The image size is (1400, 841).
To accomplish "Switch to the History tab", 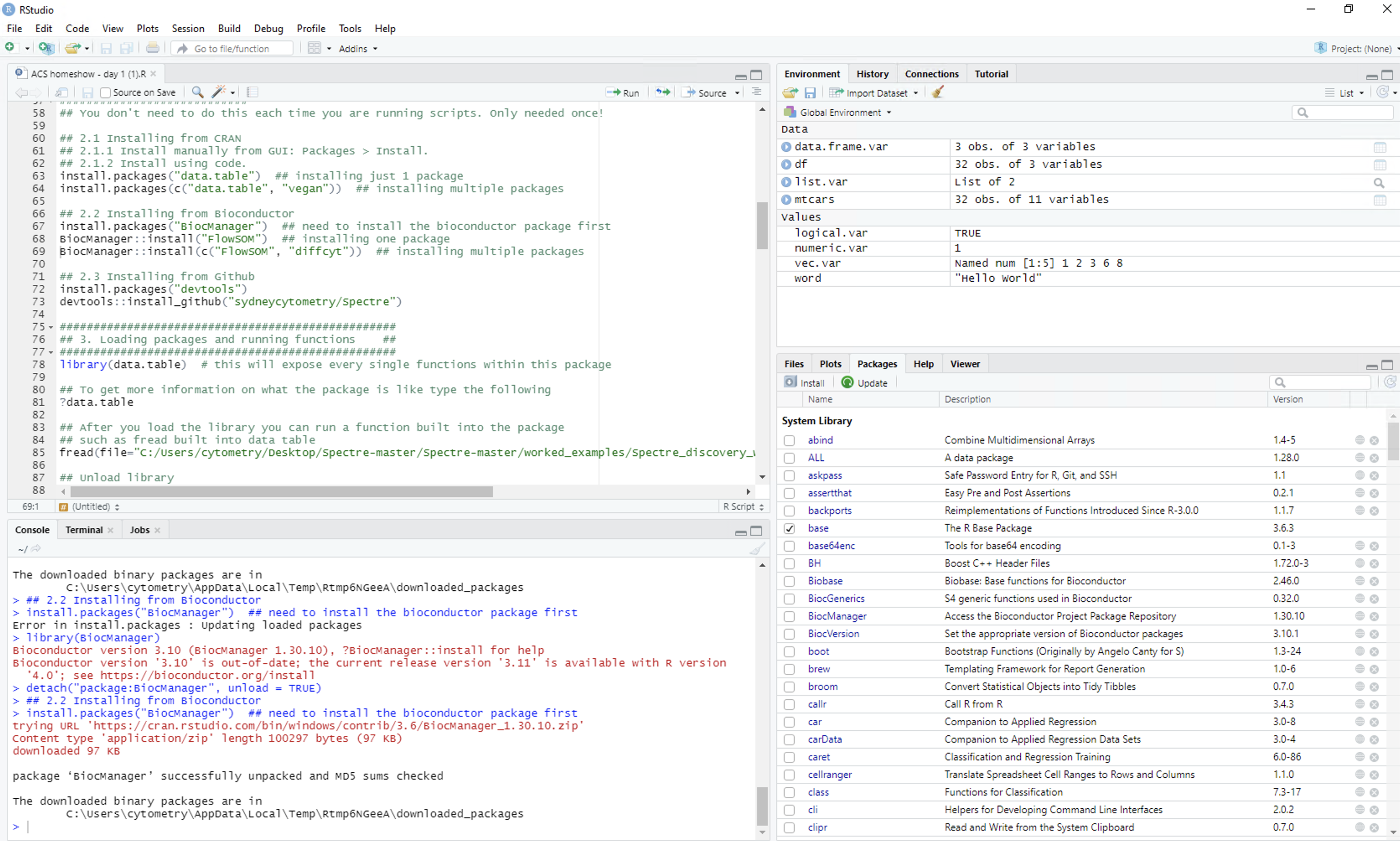I will click(872, 74).
